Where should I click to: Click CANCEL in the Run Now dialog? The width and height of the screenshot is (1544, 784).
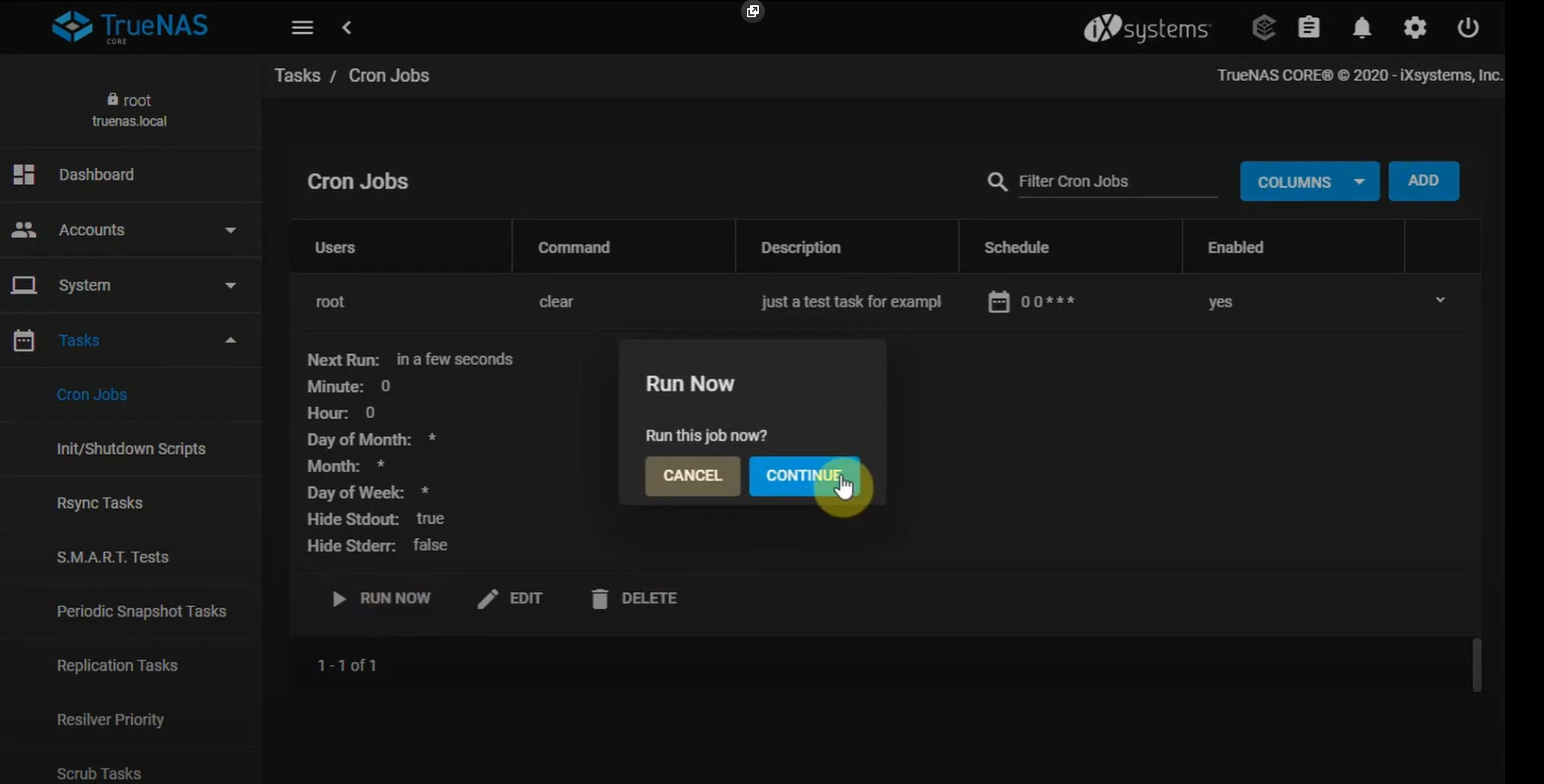coord(691,476)
